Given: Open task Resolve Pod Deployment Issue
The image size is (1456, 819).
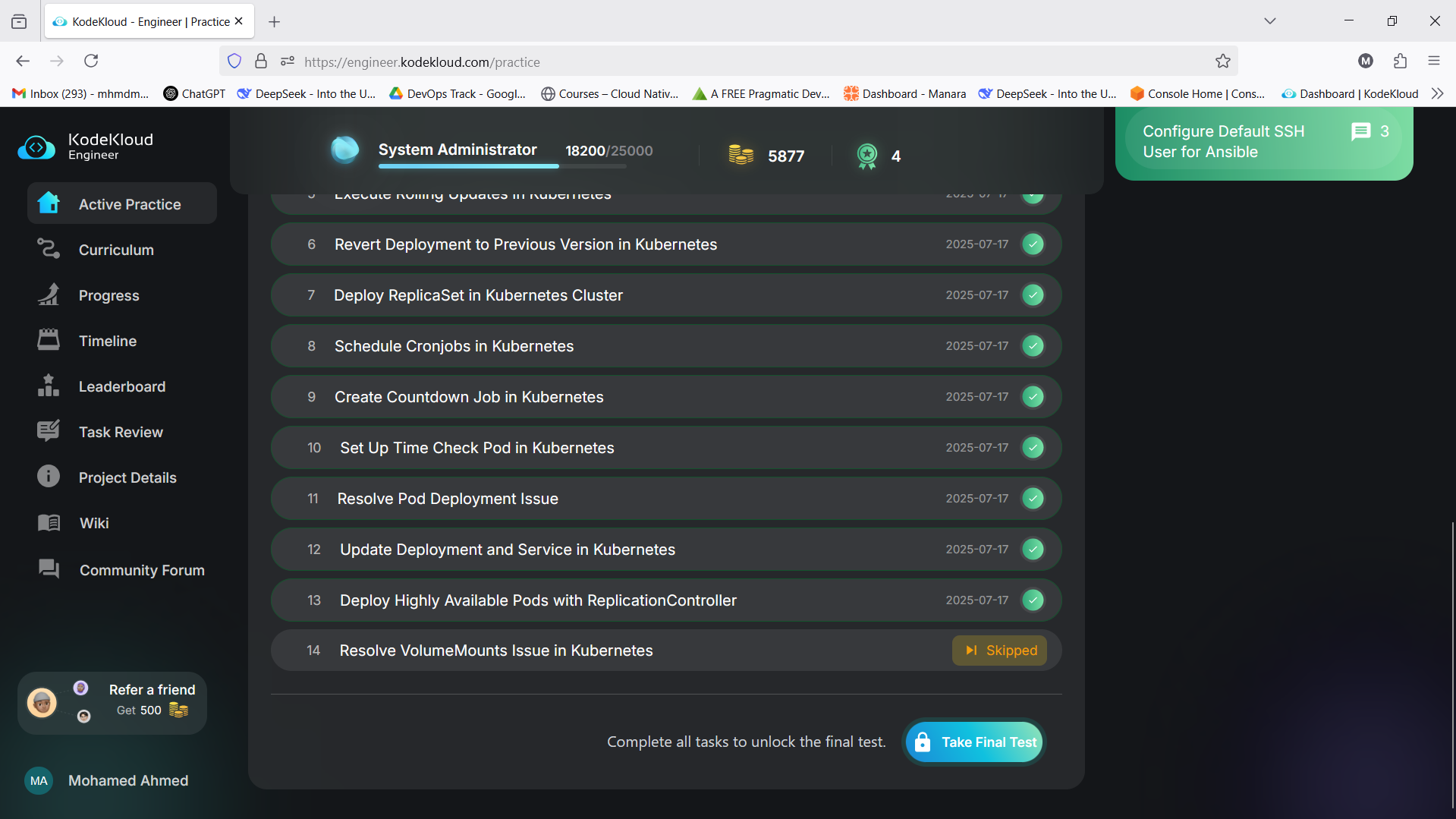Looking at the screenshot, I should (x=666, y=499).
